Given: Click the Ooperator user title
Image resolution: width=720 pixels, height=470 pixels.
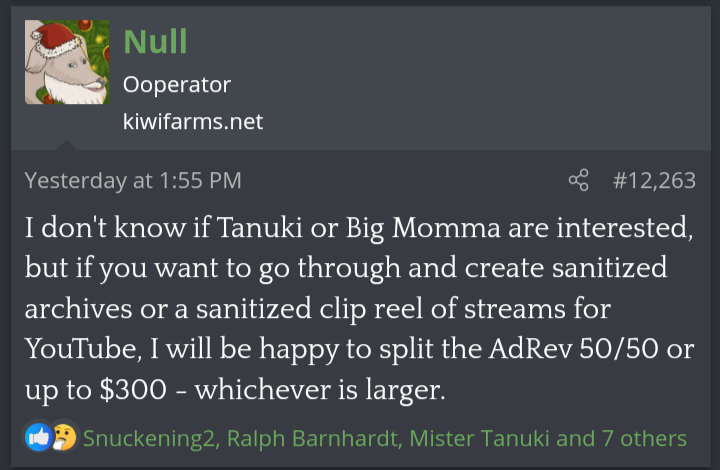Looking at the screenshot, I should (176, 85).
